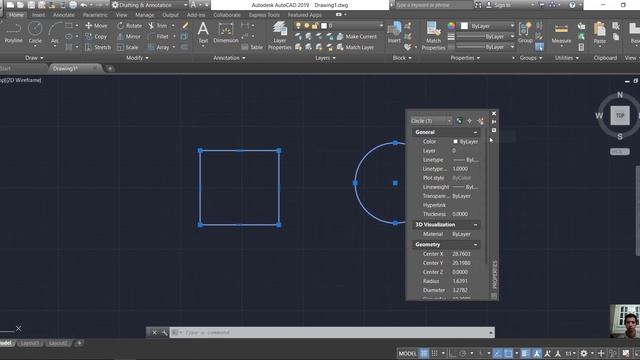Expand the Draw panel dropdown
640x360 pixels.
(34, 58)
